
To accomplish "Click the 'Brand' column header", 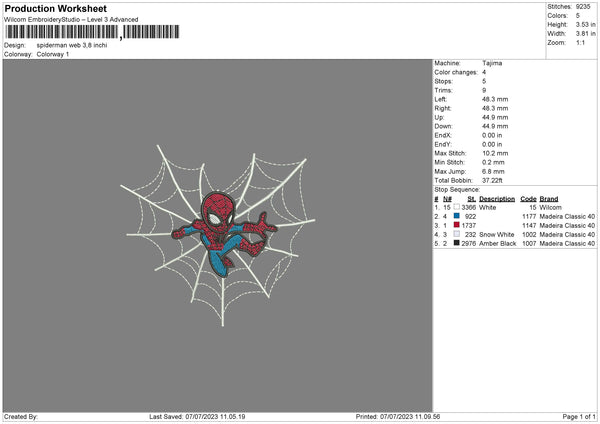I will click(549, 199).
